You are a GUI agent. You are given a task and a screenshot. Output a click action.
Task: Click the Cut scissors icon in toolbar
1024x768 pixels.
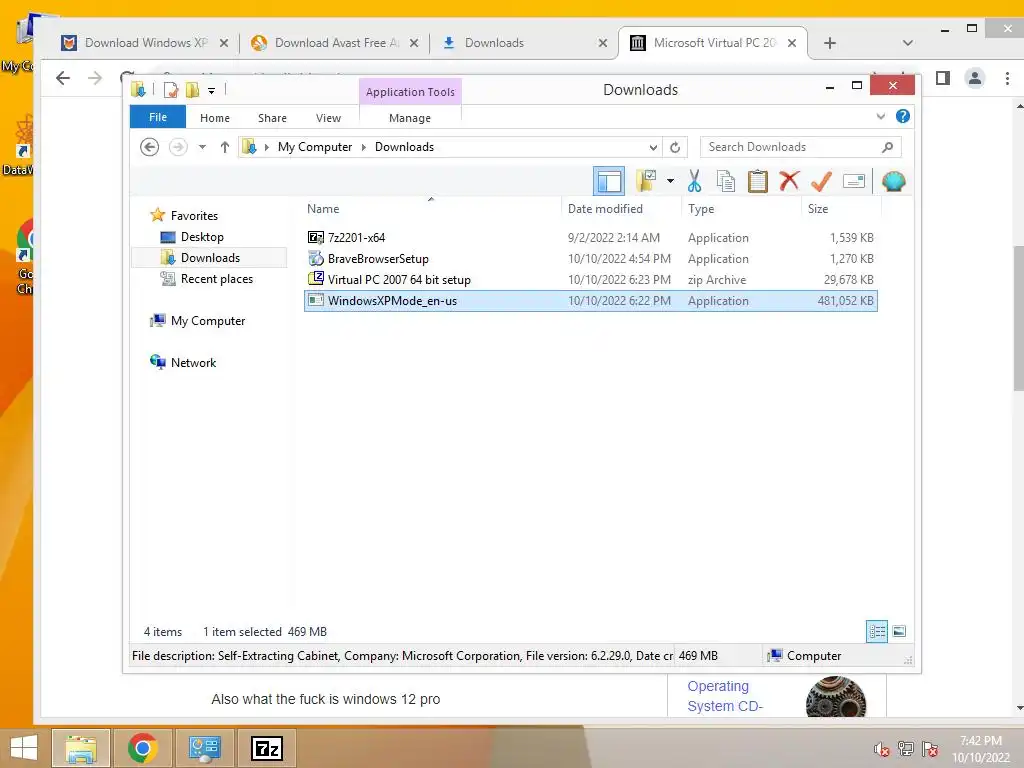pos(694,181)
